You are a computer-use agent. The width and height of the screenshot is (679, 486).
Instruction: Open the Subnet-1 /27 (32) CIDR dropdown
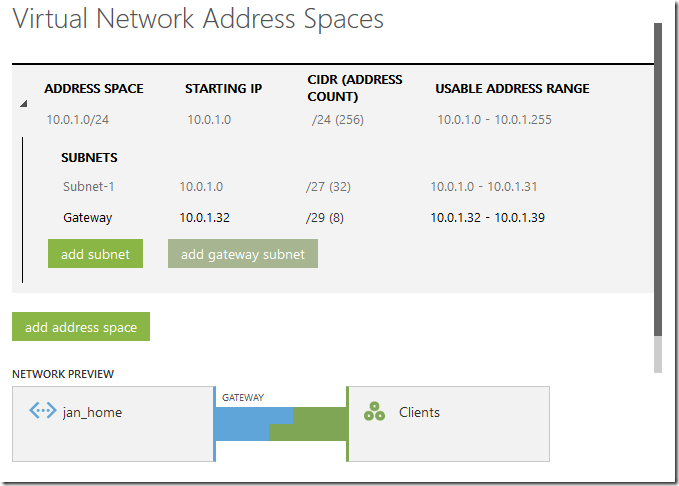[x=328, y=187]
